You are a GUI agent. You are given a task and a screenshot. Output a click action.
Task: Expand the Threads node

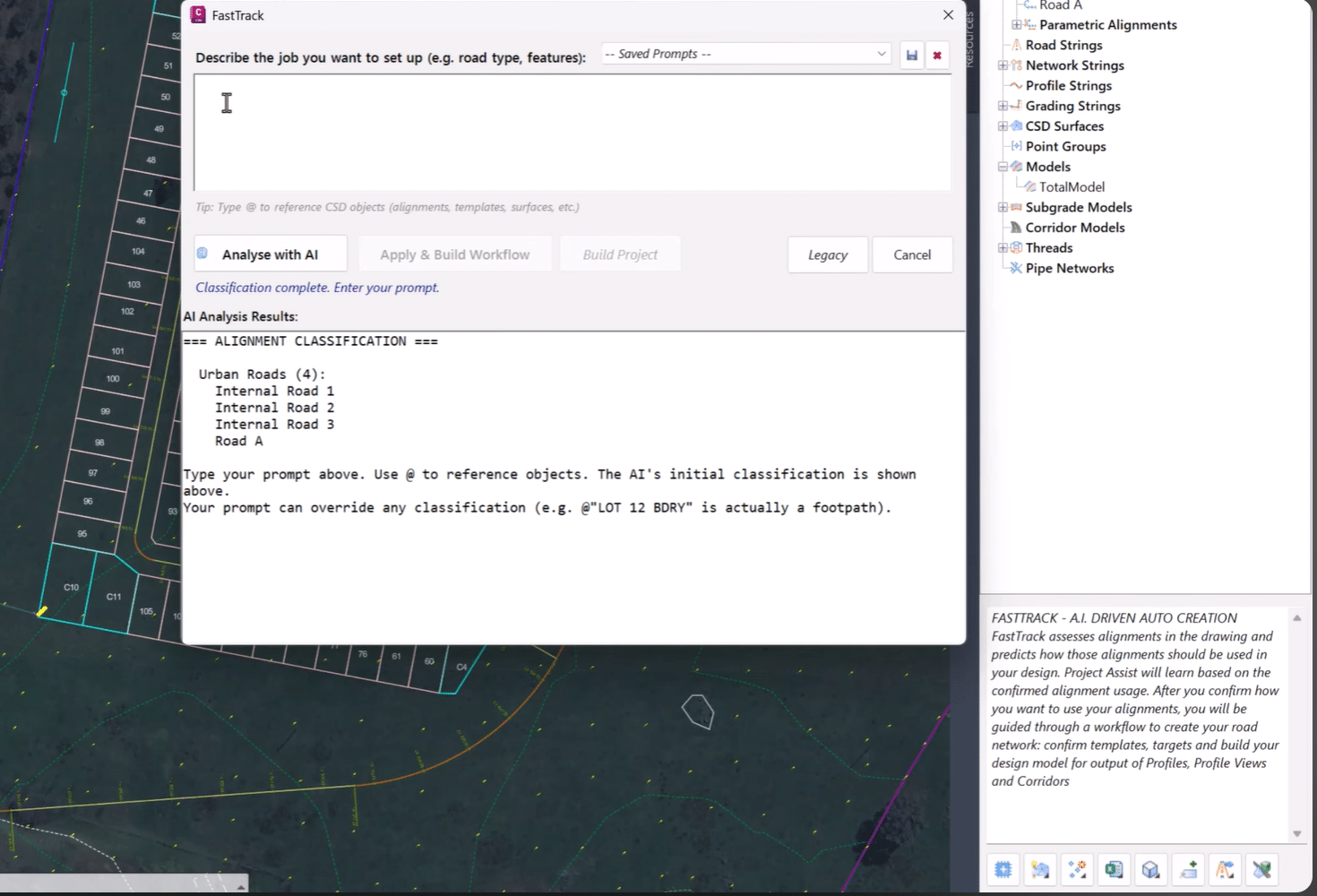[1003, 248]
